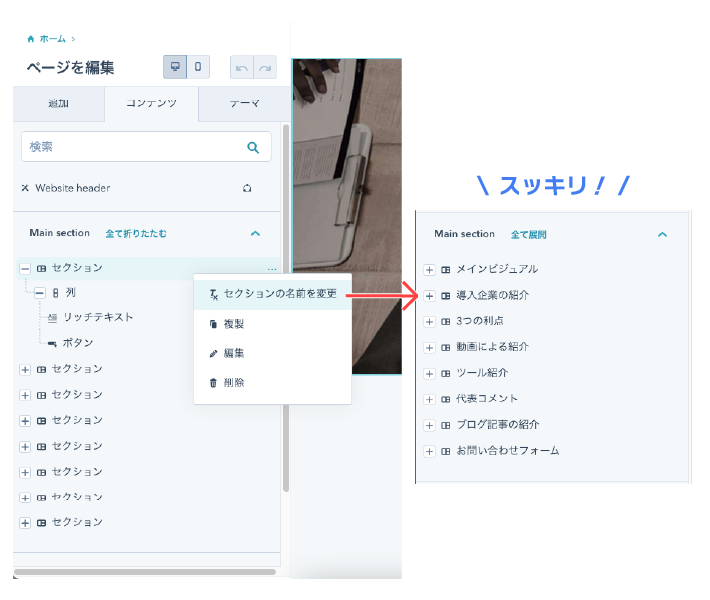Click the icon left of Website header

[25, 188]
